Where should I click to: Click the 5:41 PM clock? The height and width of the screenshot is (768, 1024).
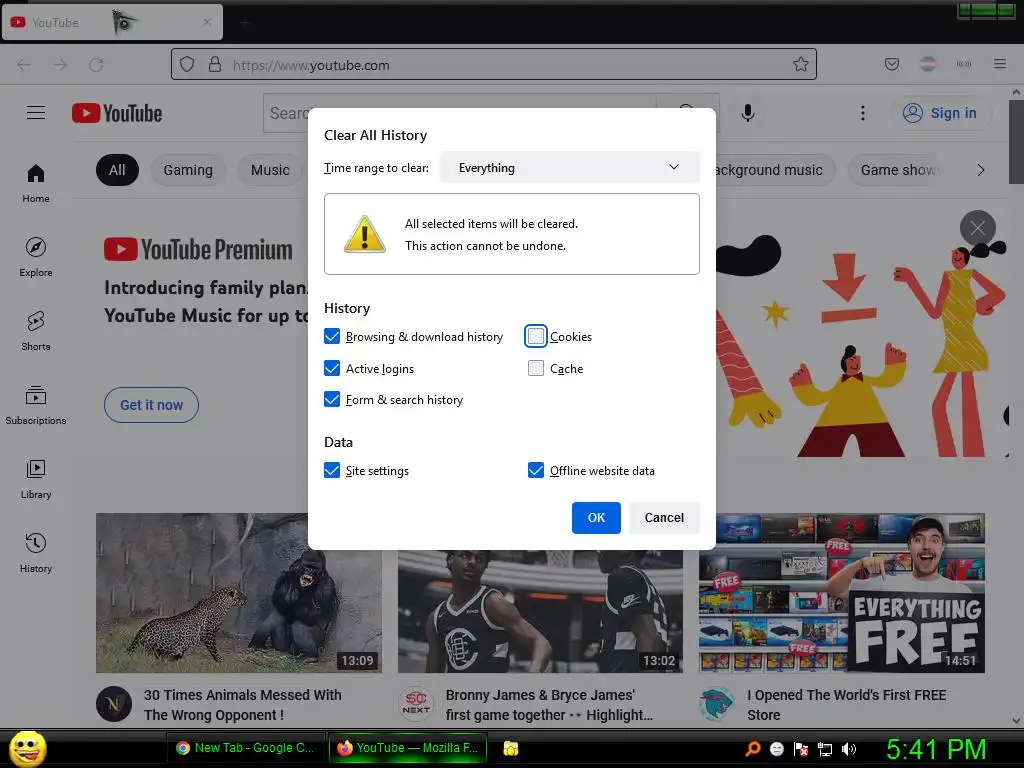point(936,749)
